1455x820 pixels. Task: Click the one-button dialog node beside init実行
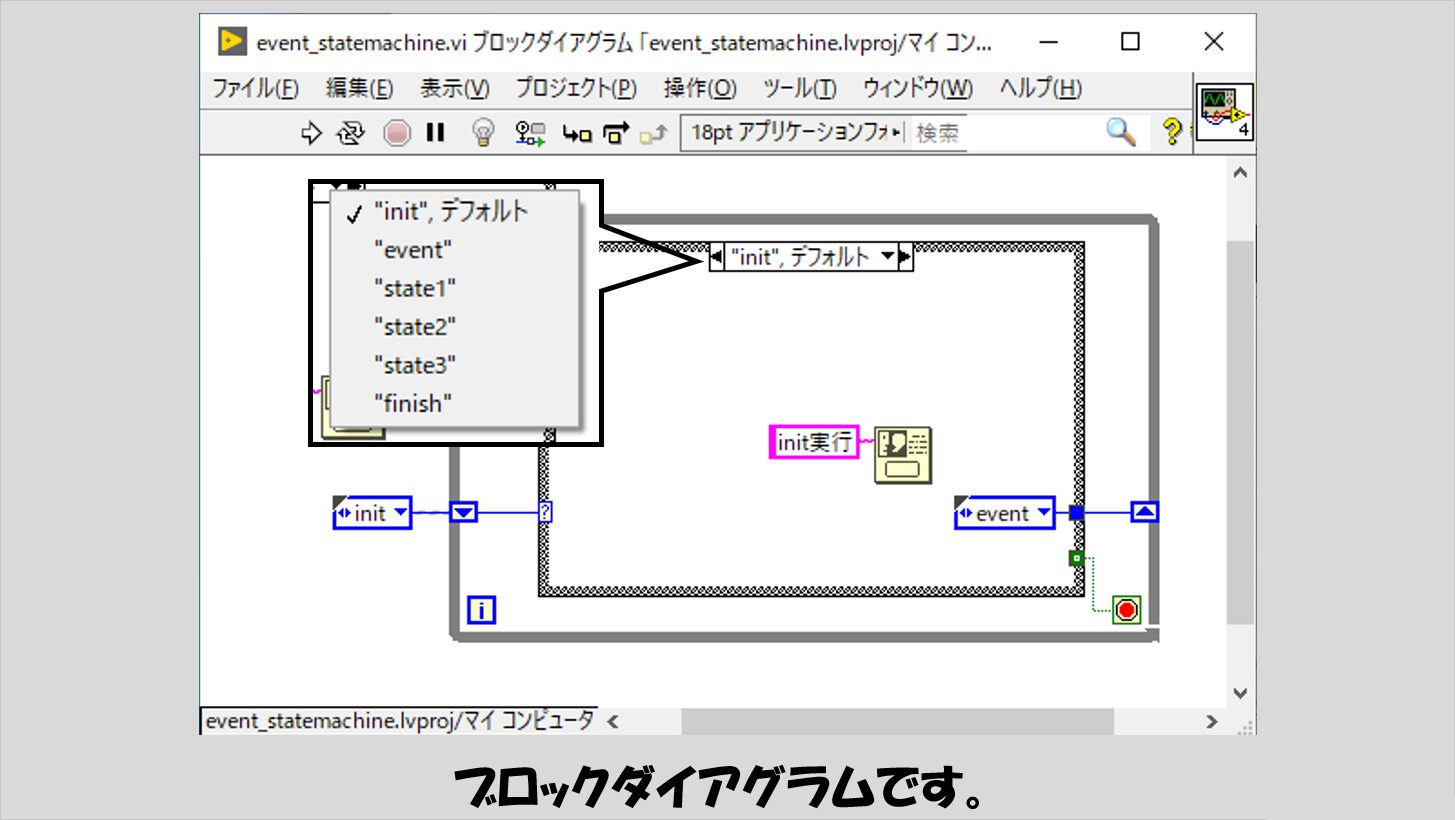click(x=902, y=455)
